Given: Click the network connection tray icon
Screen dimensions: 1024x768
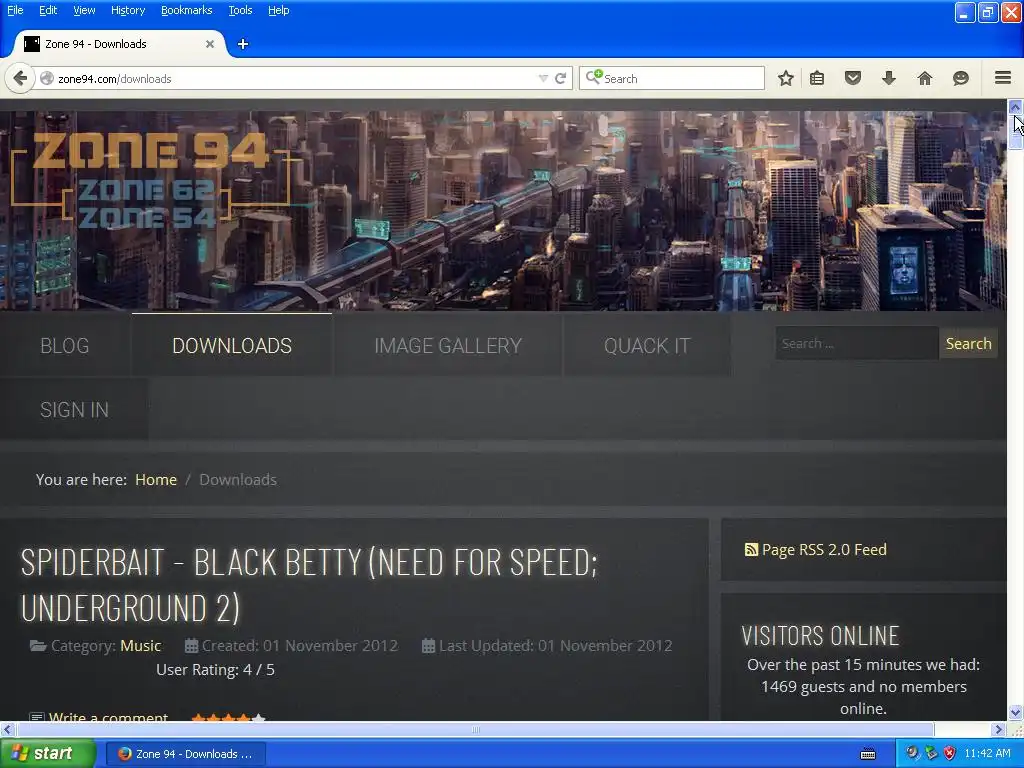Looking at the screenshot, I should [x=931, y=754].
